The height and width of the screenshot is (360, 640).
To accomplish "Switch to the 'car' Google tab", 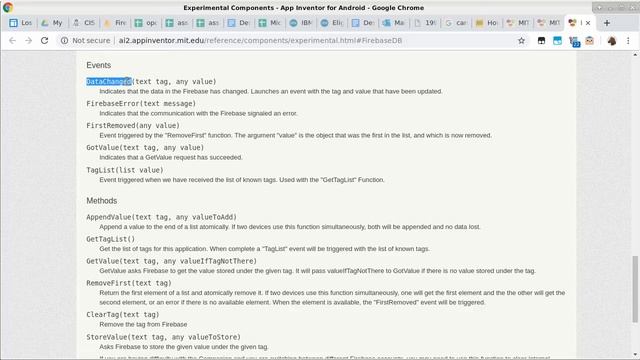I will click(456, 23).
